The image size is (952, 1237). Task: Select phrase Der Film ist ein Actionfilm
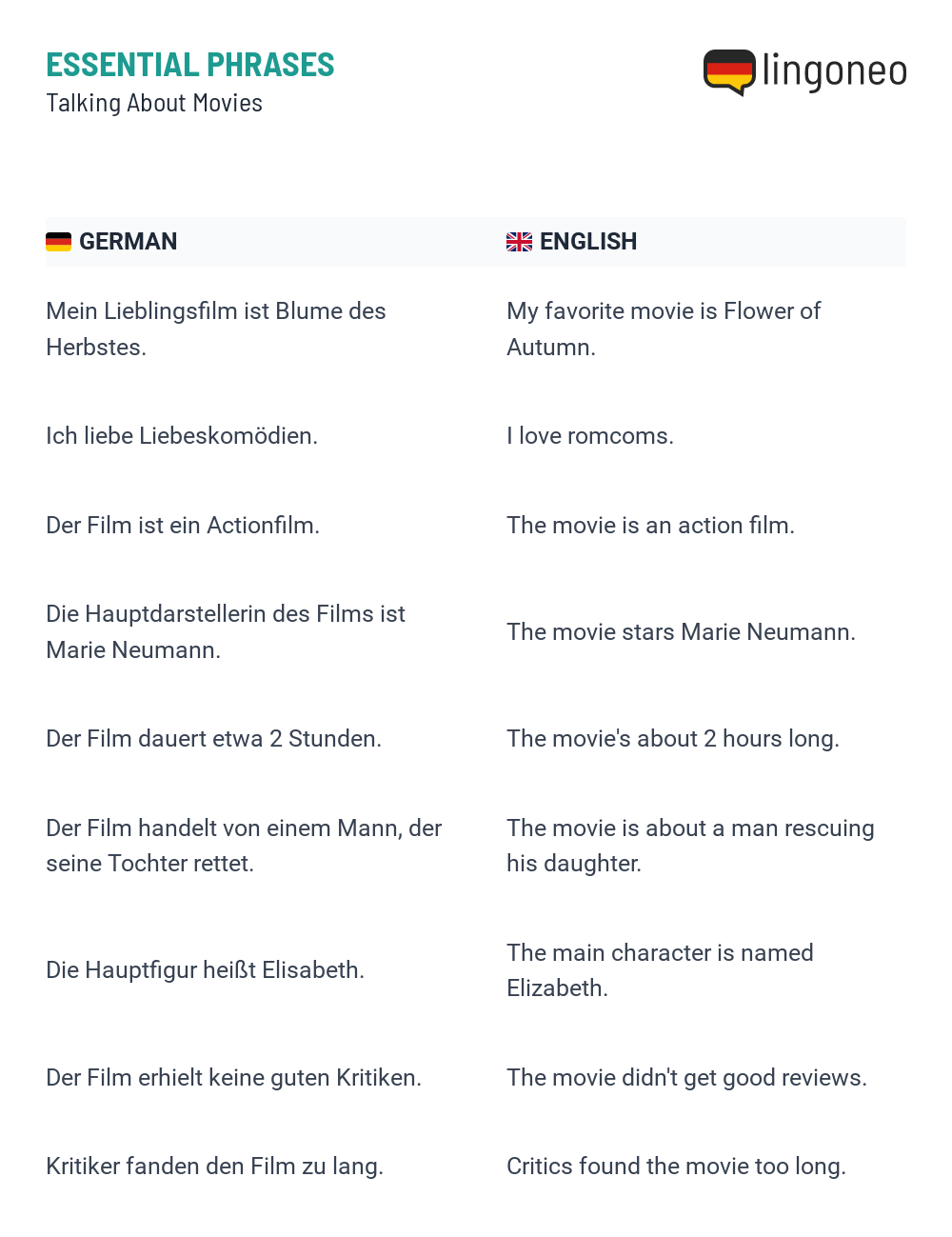click(183, 525)
